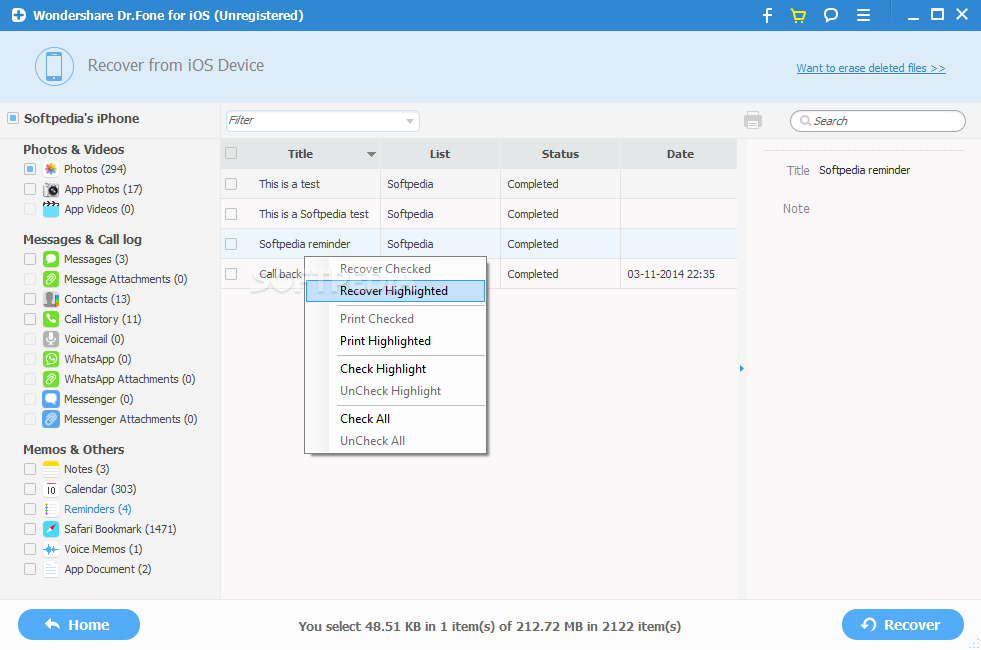
Task: Check the Messages (3) checkbox
Action: click(30, 259)
